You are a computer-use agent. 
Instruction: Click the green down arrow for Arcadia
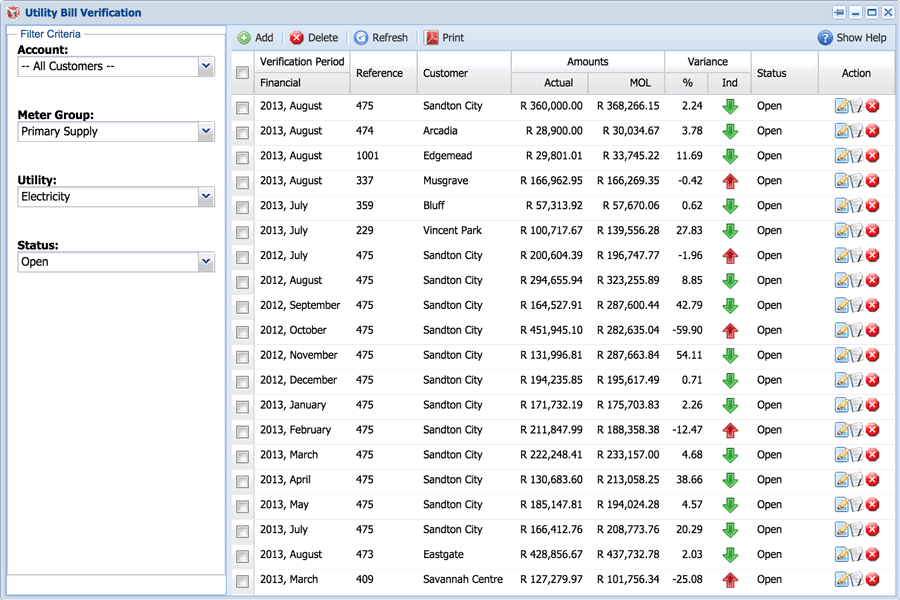pyautogui.click(x=730, y=131)
